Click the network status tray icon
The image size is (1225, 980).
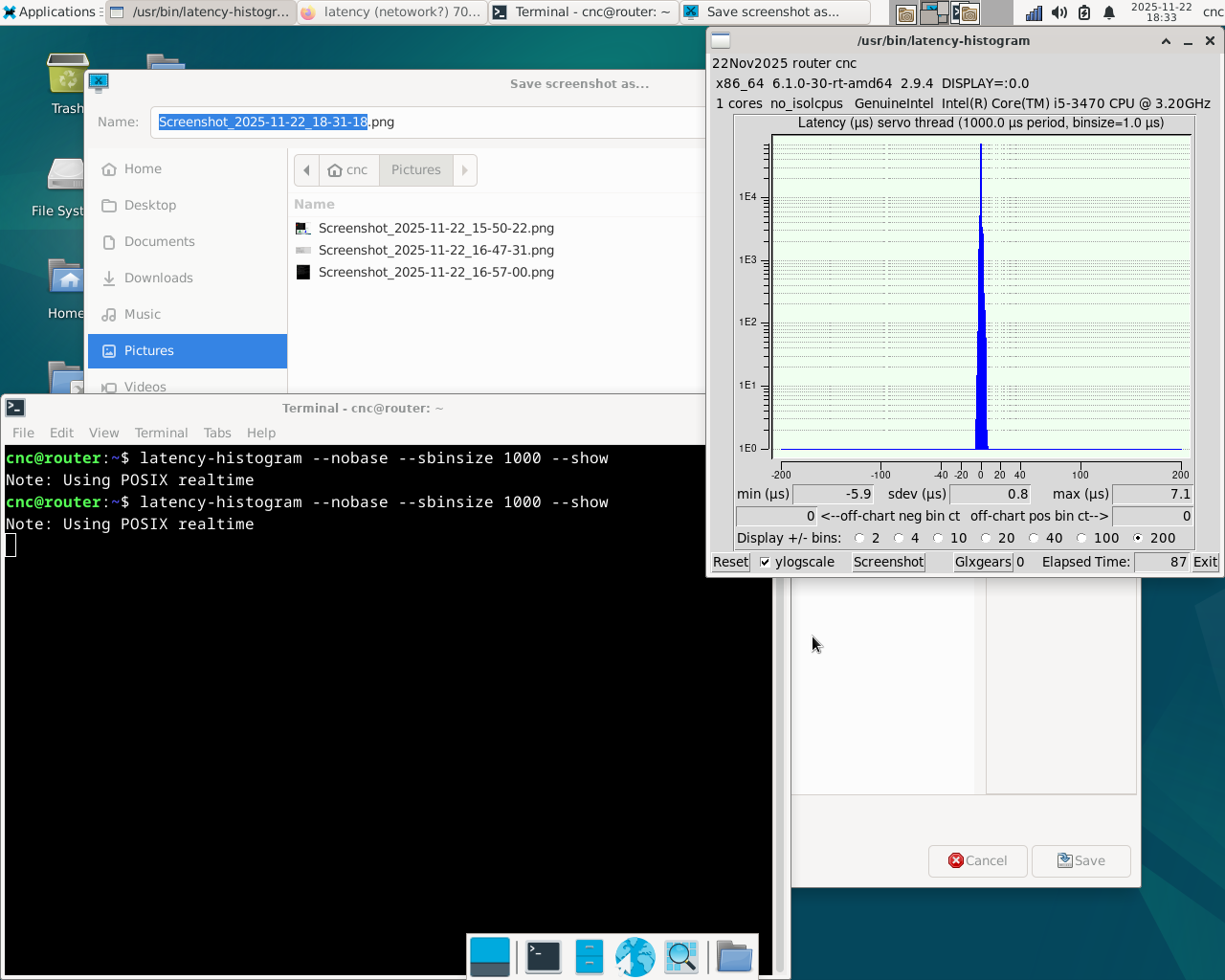point(1034,12)
